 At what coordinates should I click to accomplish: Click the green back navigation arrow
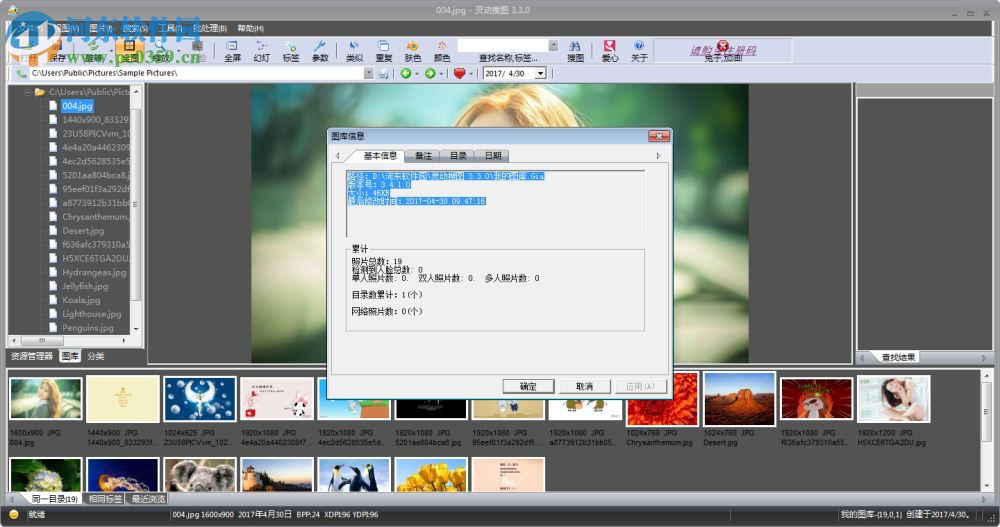pyautogui.click(x=406, y=73)
